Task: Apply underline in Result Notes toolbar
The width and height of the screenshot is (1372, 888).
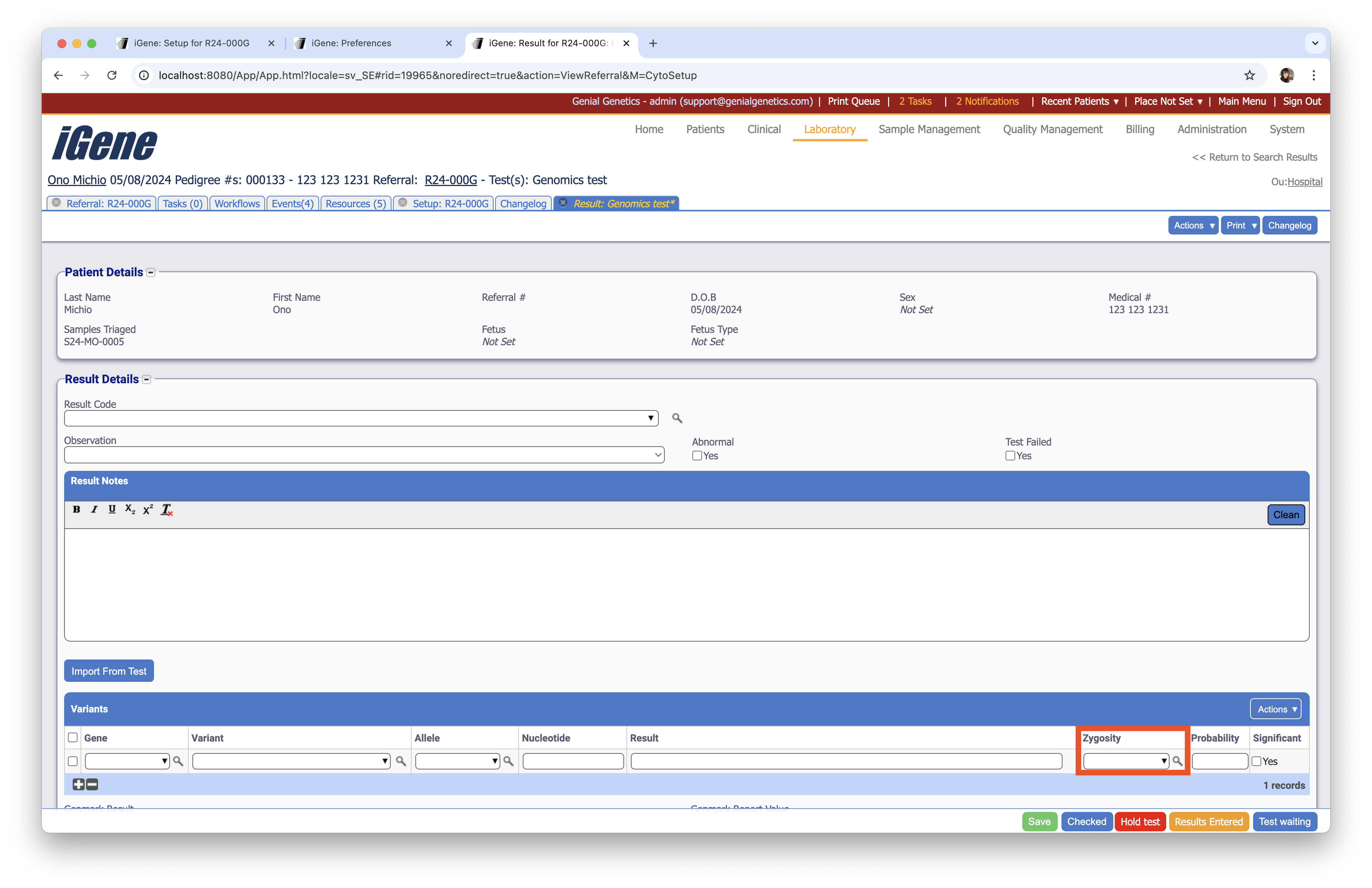Action: [112, 509]
